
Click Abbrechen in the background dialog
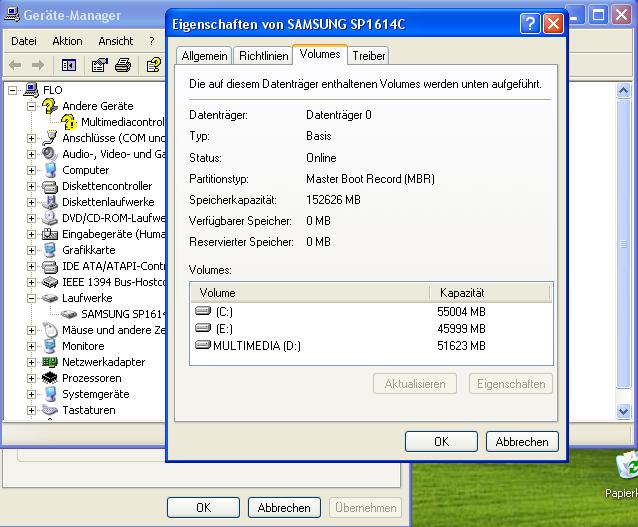point(284,507)
